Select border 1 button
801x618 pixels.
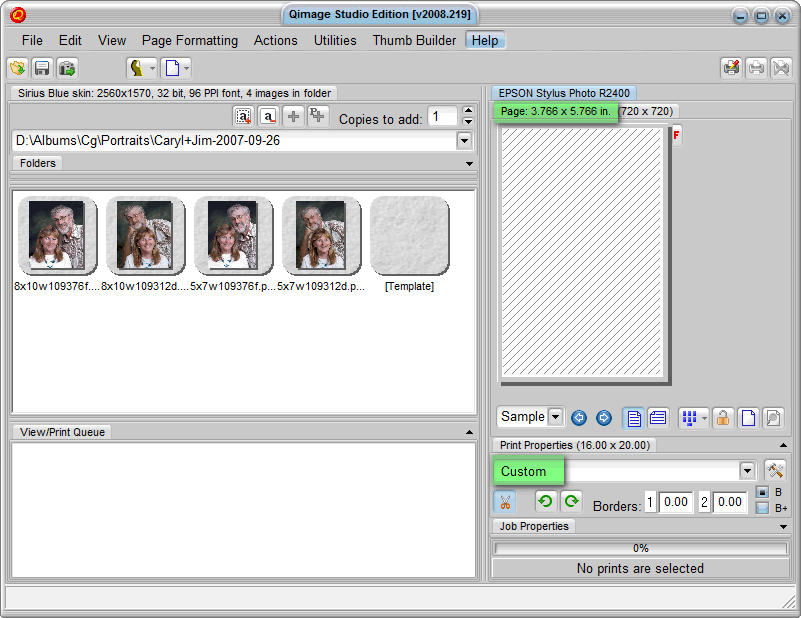click(650, 502)
